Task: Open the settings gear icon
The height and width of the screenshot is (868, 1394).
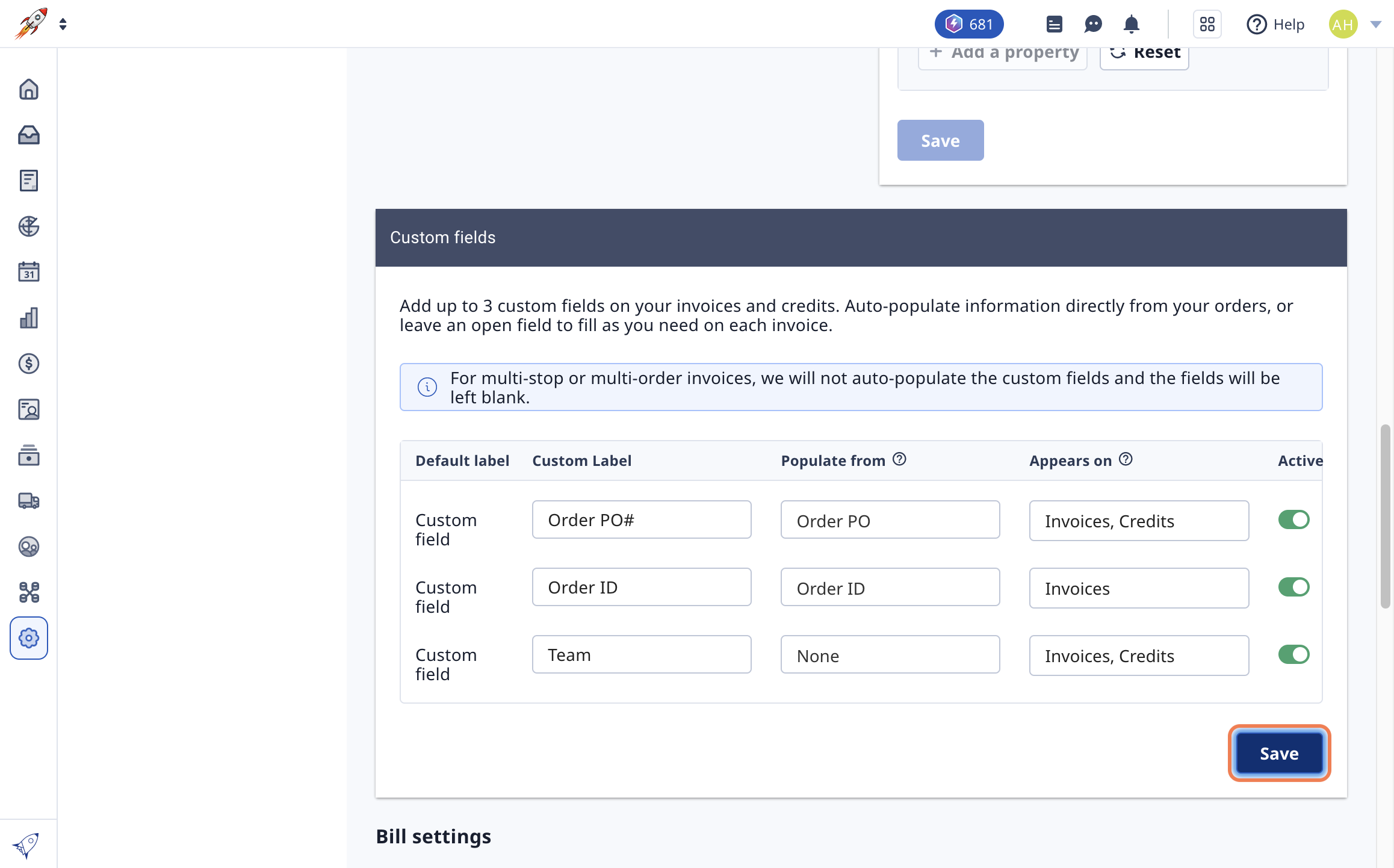Action: [29, 638]
